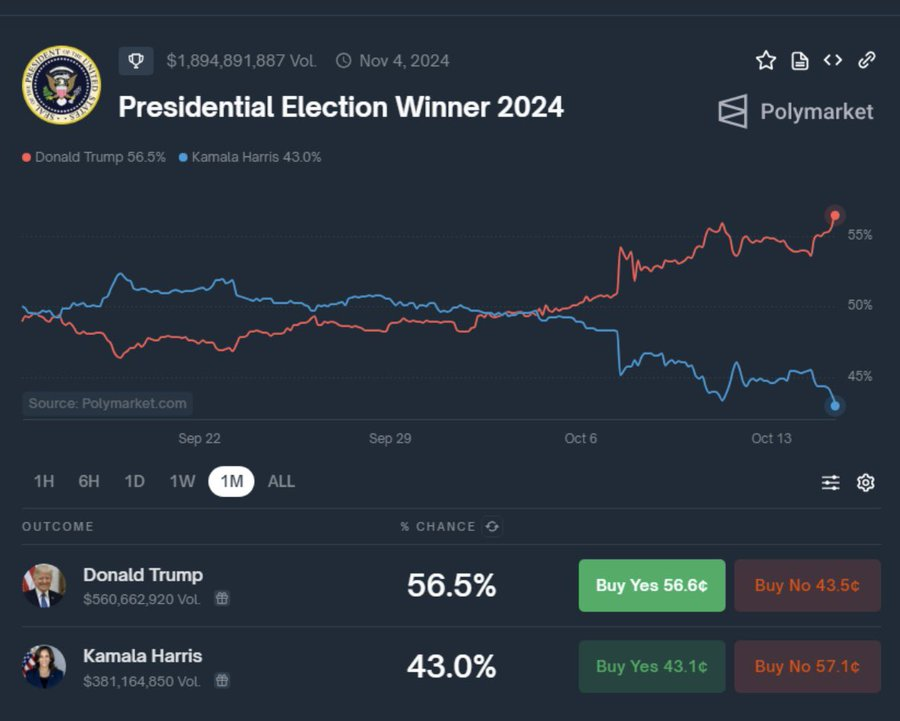900x721 pixels.
Task: Click the embed code brackets icon
Action: tap(833, 60)
